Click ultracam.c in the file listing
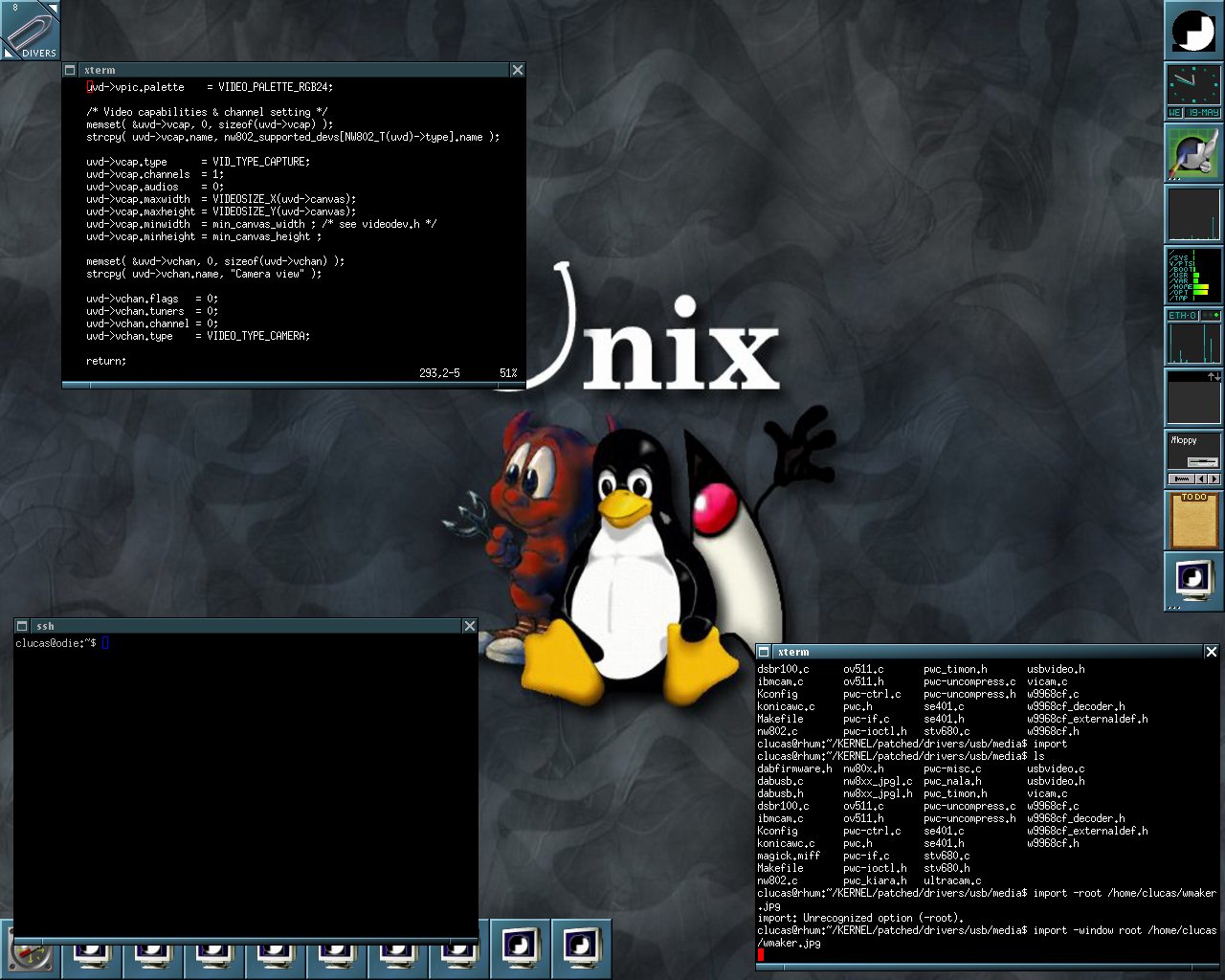Viewport: 1225px width, 980px height. pos(952,880)
